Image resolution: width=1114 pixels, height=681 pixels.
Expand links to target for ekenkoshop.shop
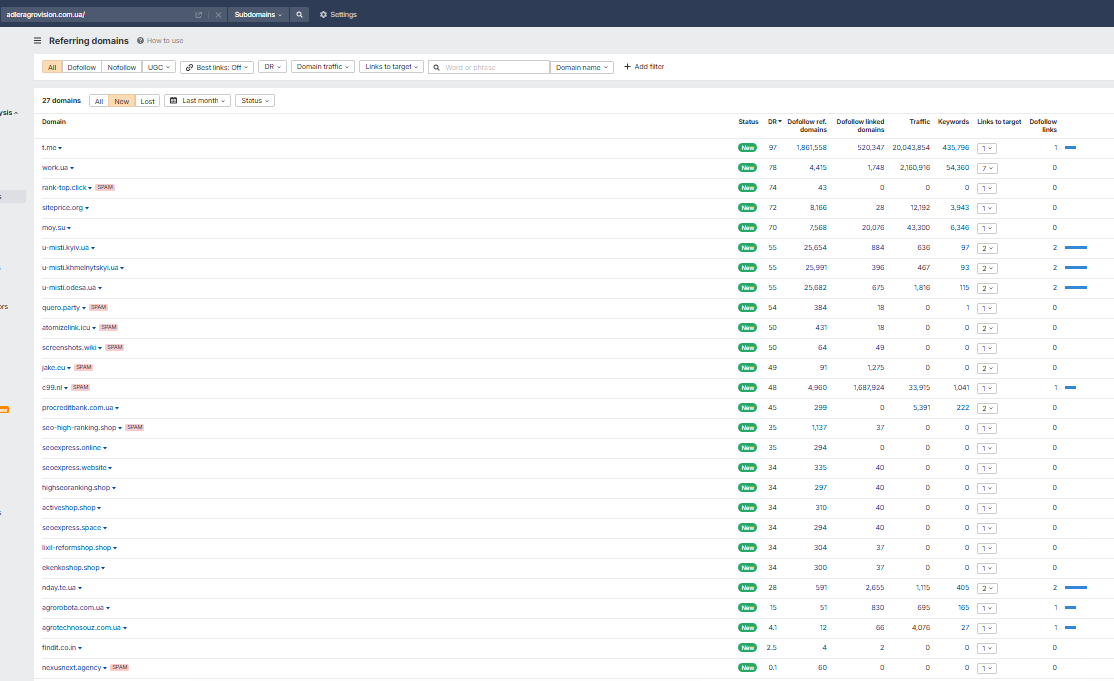click(987, 568)
